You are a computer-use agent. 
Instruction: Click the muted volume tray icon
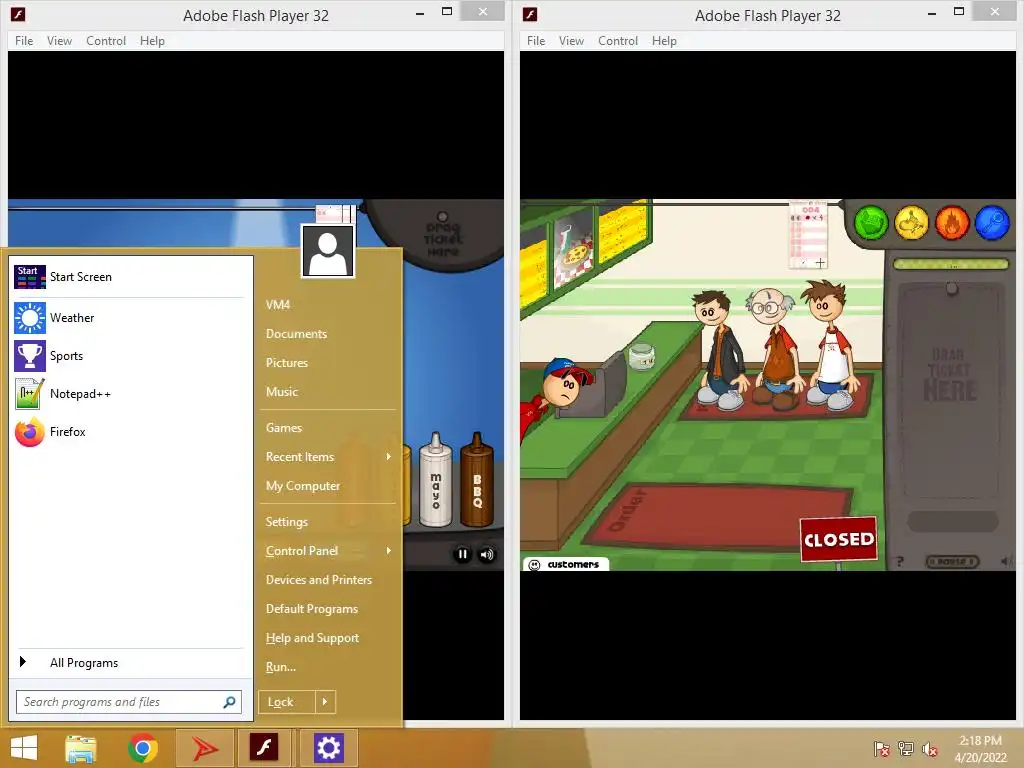(930, 749)
